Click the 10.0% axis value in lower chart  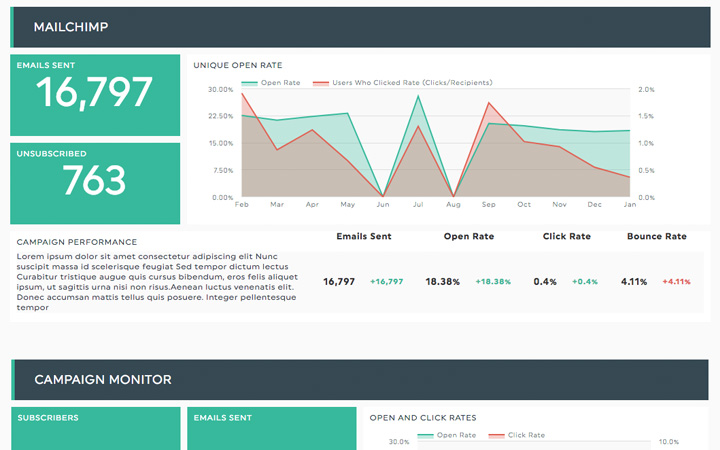[669, 442]
